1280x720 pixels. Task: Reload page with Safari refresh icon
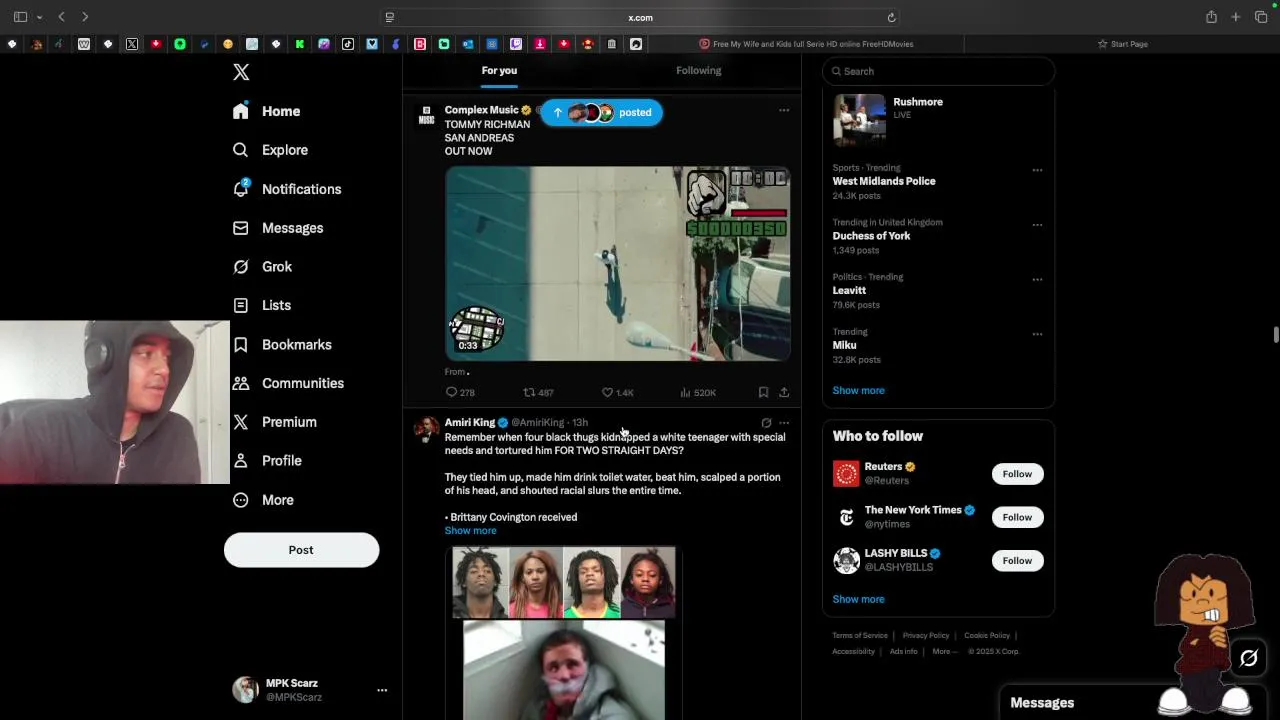tap(891, 17)
